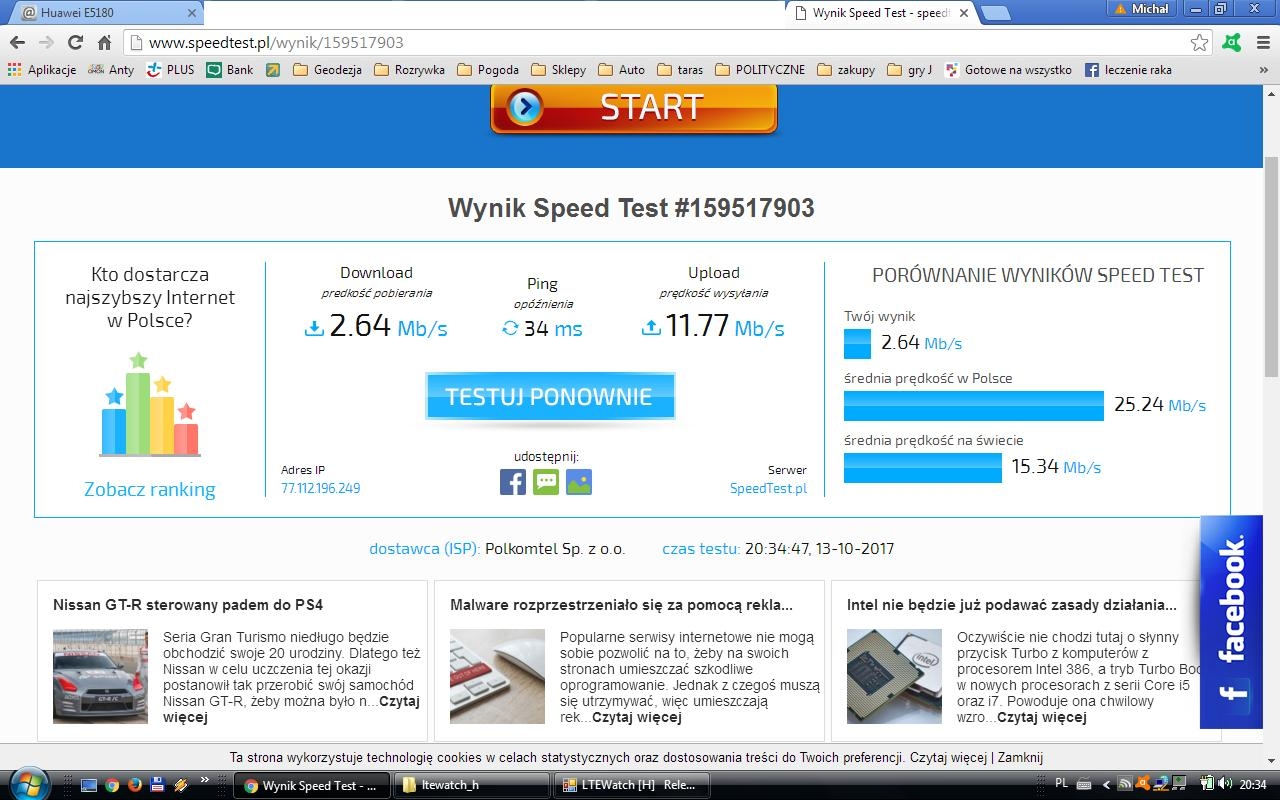Click the floppy disk quick launch icon

tap(158, 785)
